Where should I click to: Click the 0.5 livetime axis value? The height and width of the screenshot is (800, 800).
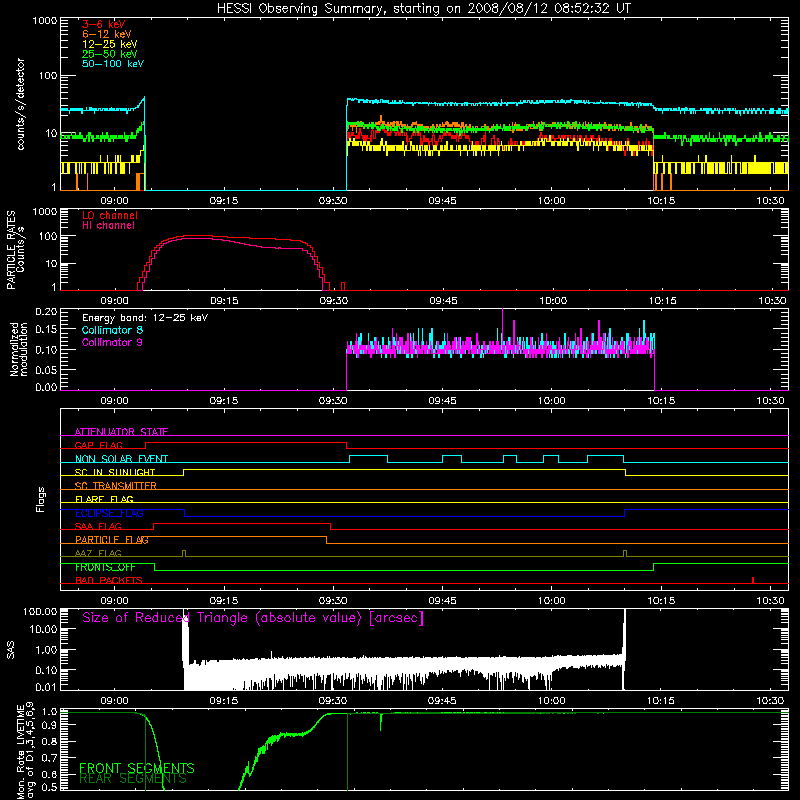click(50, 787)
